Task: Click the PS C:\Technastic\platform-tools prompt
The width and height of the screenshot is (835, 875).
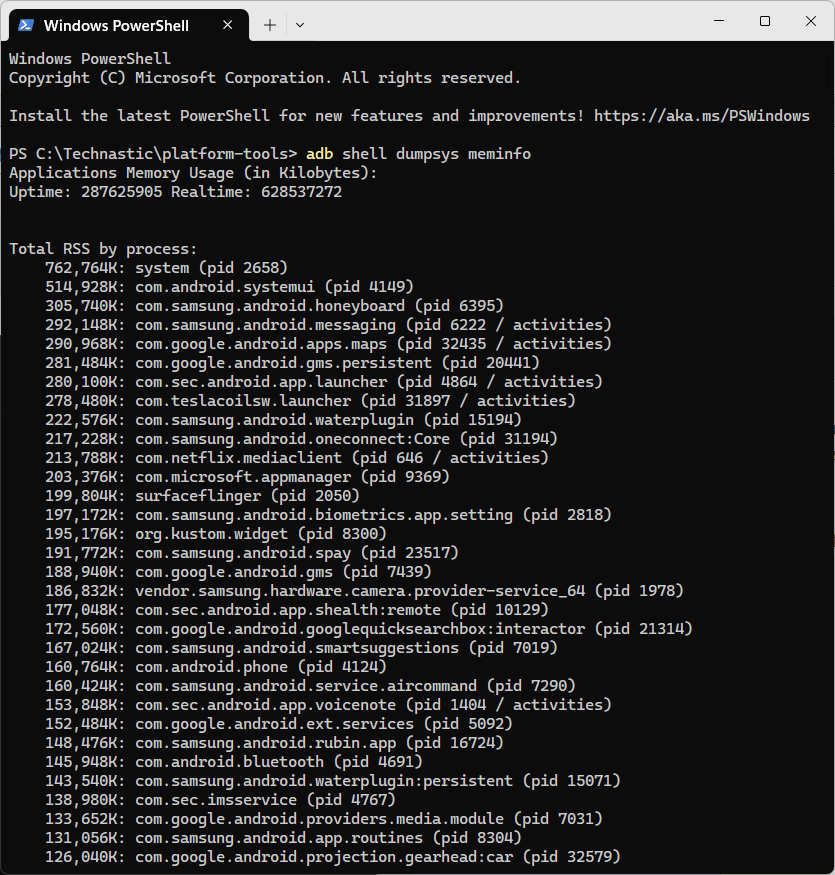Action: pos(153,154)
